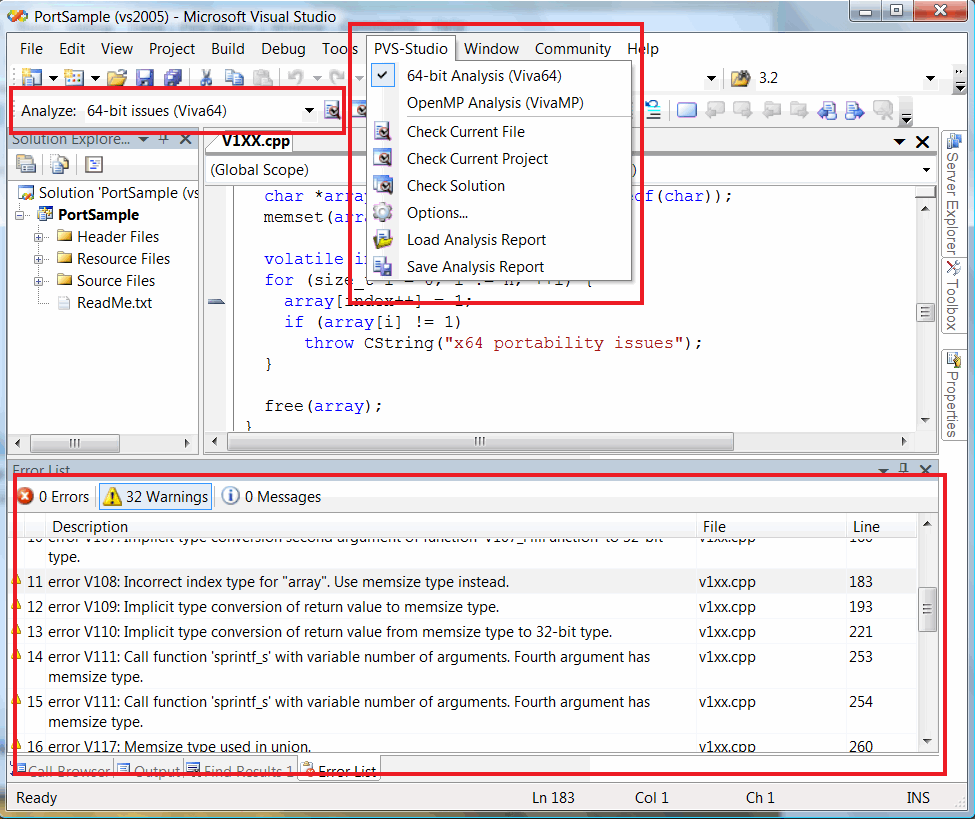Open the active files list dropdown arrow

[899, 142]
